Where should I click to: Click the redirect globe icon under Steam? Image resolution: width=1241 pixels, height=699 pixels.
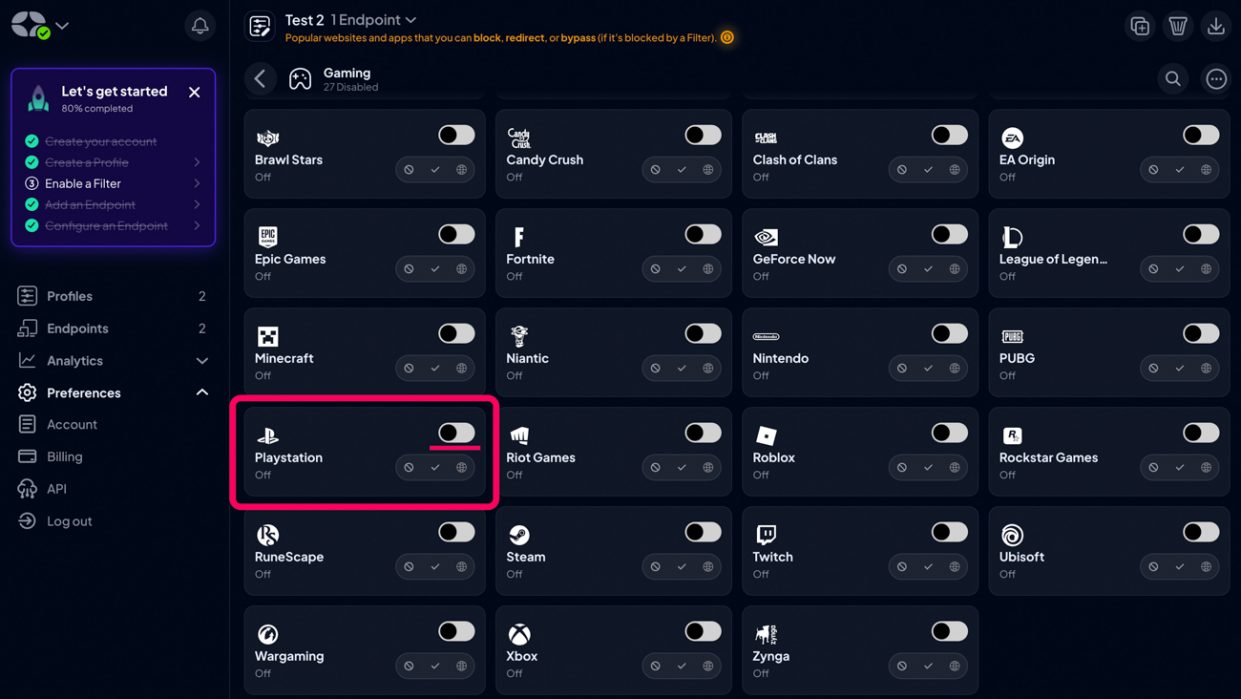(708, 567)
